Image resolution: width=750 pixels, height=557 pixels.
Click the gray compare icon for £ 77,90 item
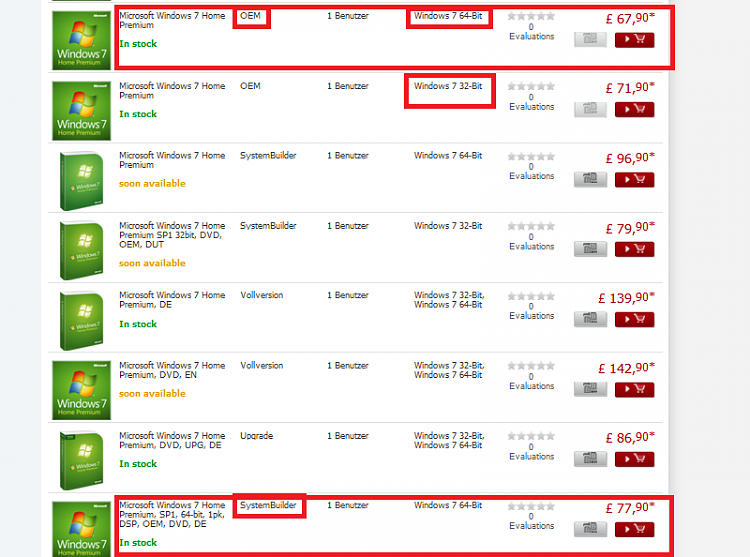point(590,529)
